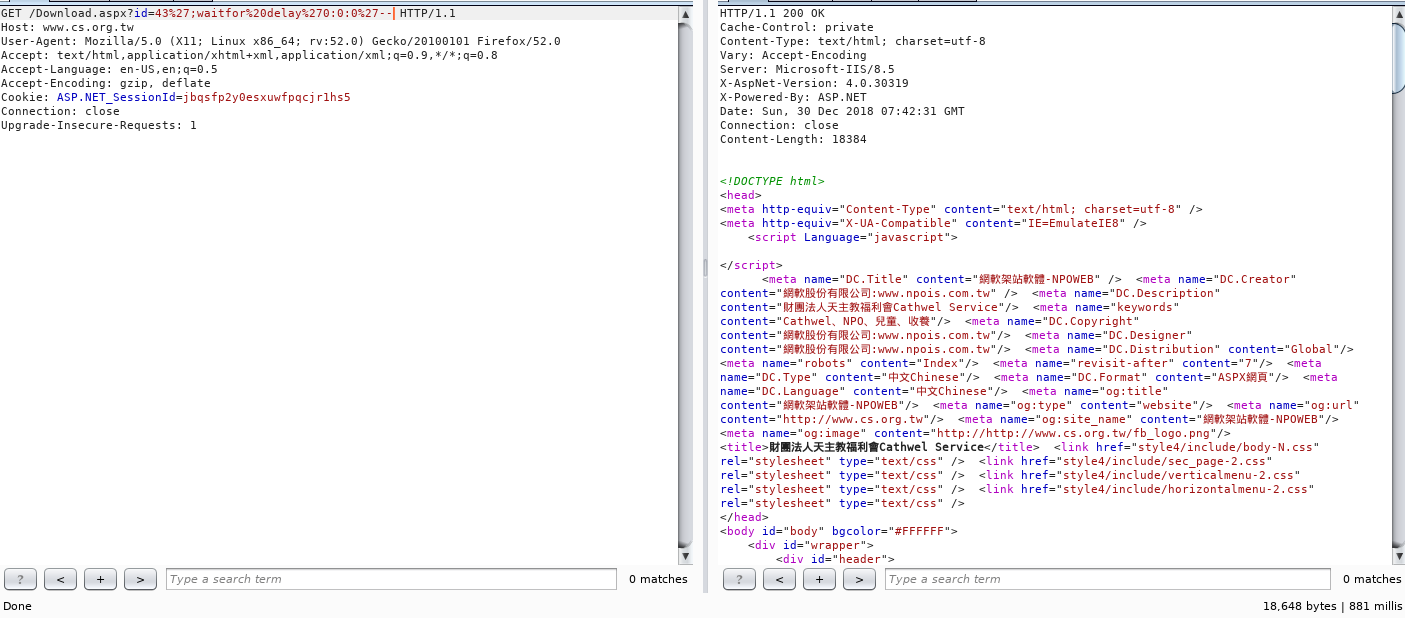The height and width of the screenshot is (618, 1405).
Task: Click the response pane scrollbar thumb
Action: (x=1398, y=58)
